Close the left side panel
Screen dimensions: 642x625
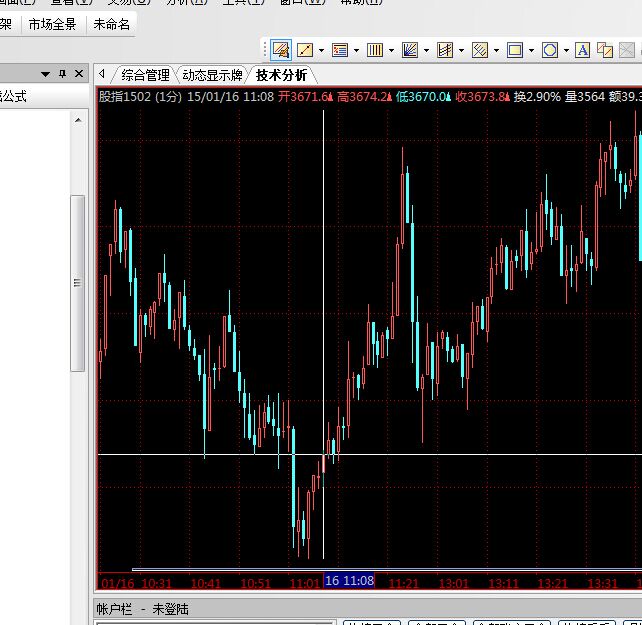click(x=79, y=74)
